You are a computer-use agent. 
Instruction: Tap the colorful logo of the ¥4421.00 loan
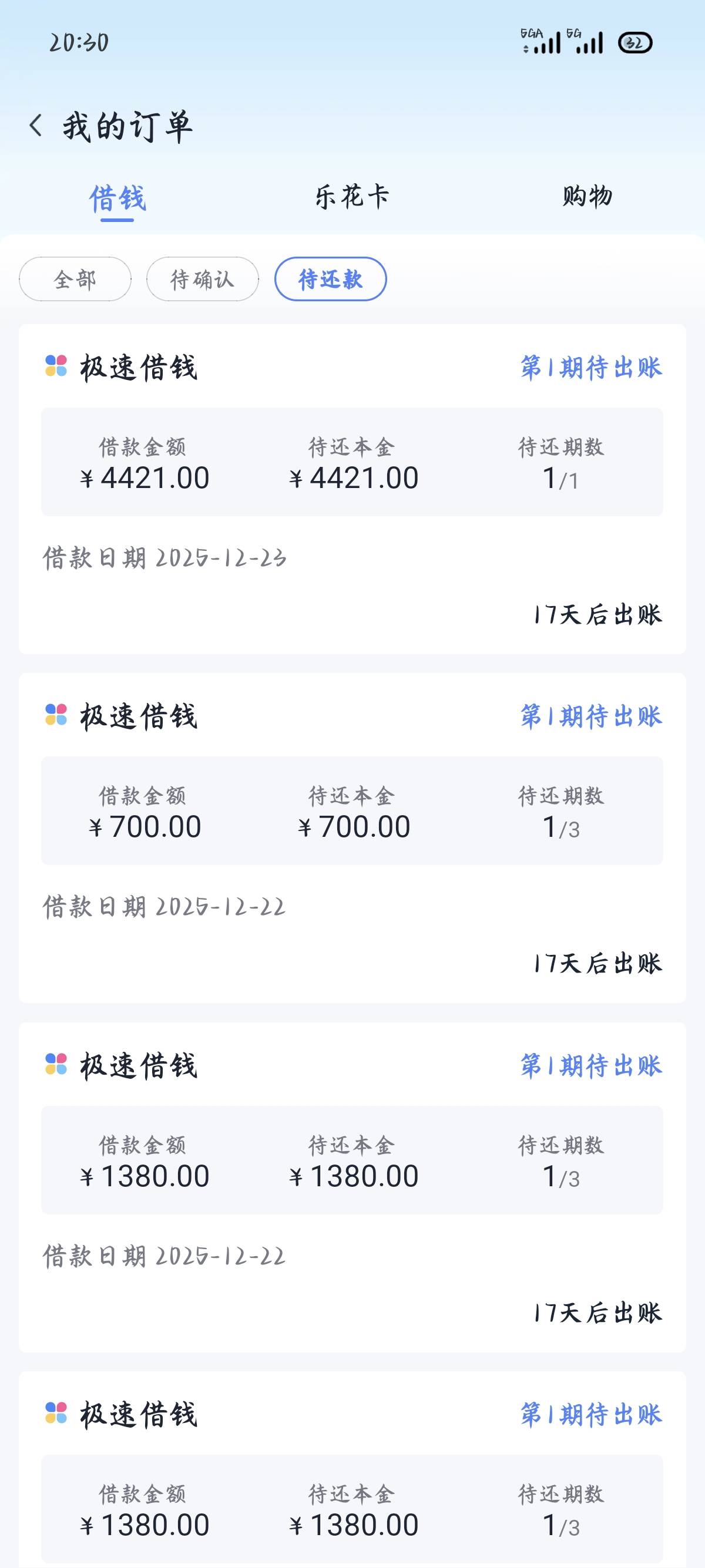tap(56, 366)
